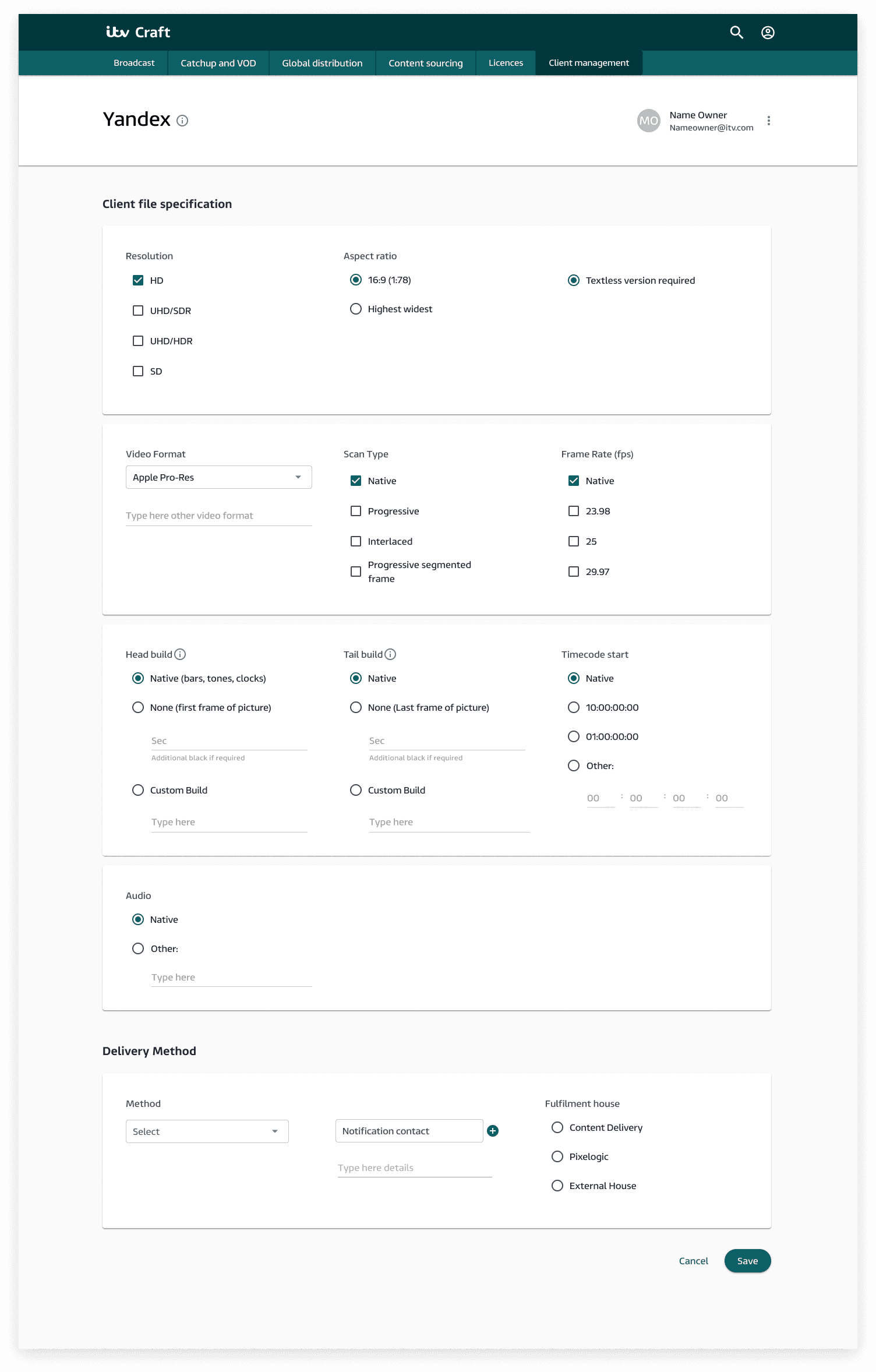876x1372 pixels.
Task: Click the Cancel link
Action: tap(694, 1261)
